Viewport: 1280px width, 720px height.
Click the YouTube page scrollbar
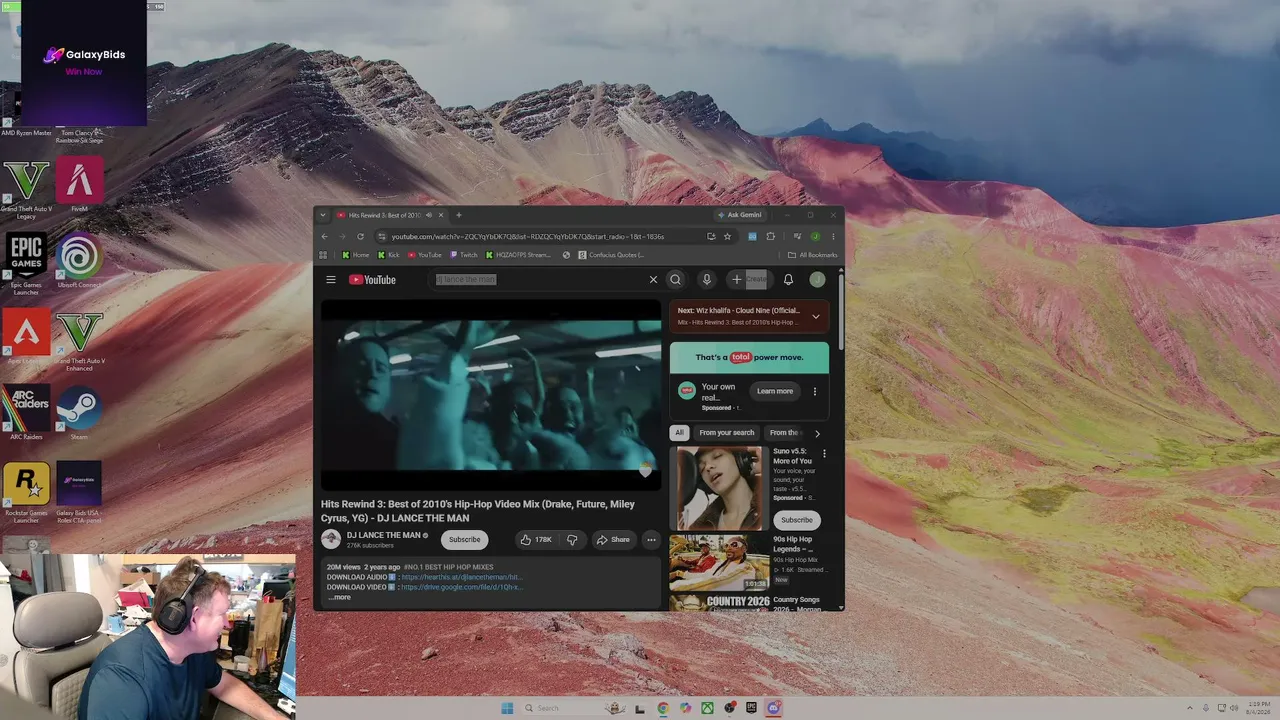841,310
